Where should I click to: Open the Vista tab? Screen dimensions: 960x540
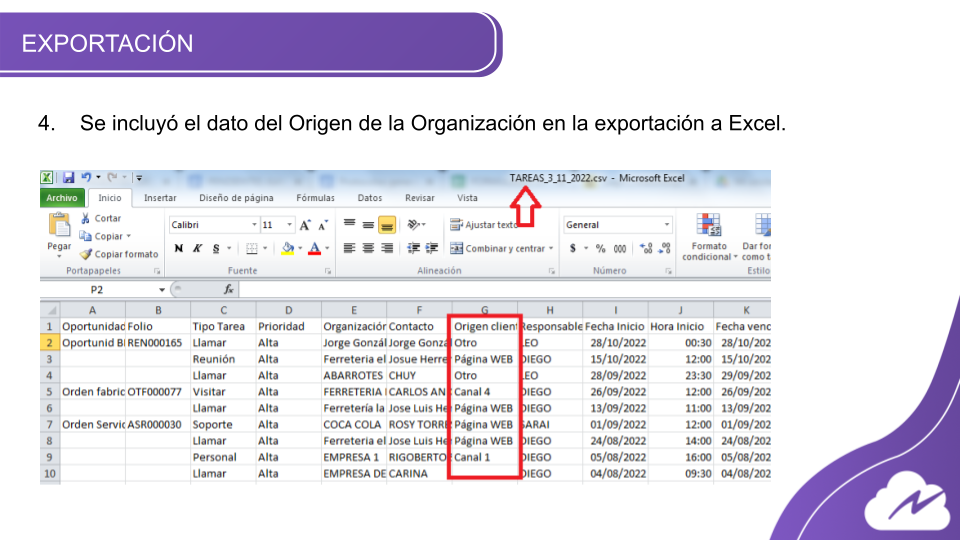pos(467,198)
